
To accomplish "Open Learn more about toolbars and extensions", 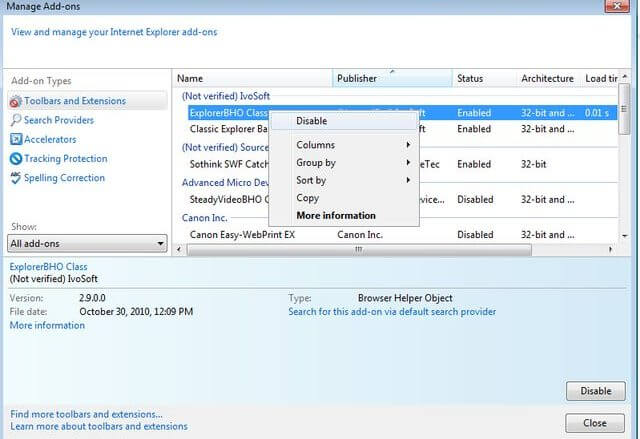I will (99, 426).
